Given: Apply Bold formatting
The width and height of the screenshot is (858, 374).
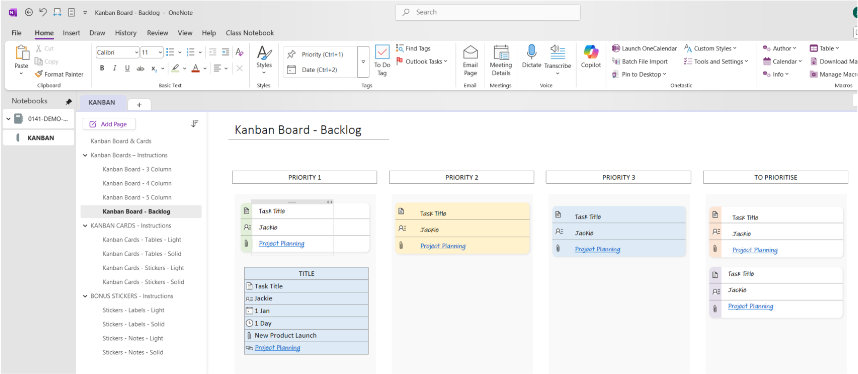Looking at the screenshot, I should point(102,68).
